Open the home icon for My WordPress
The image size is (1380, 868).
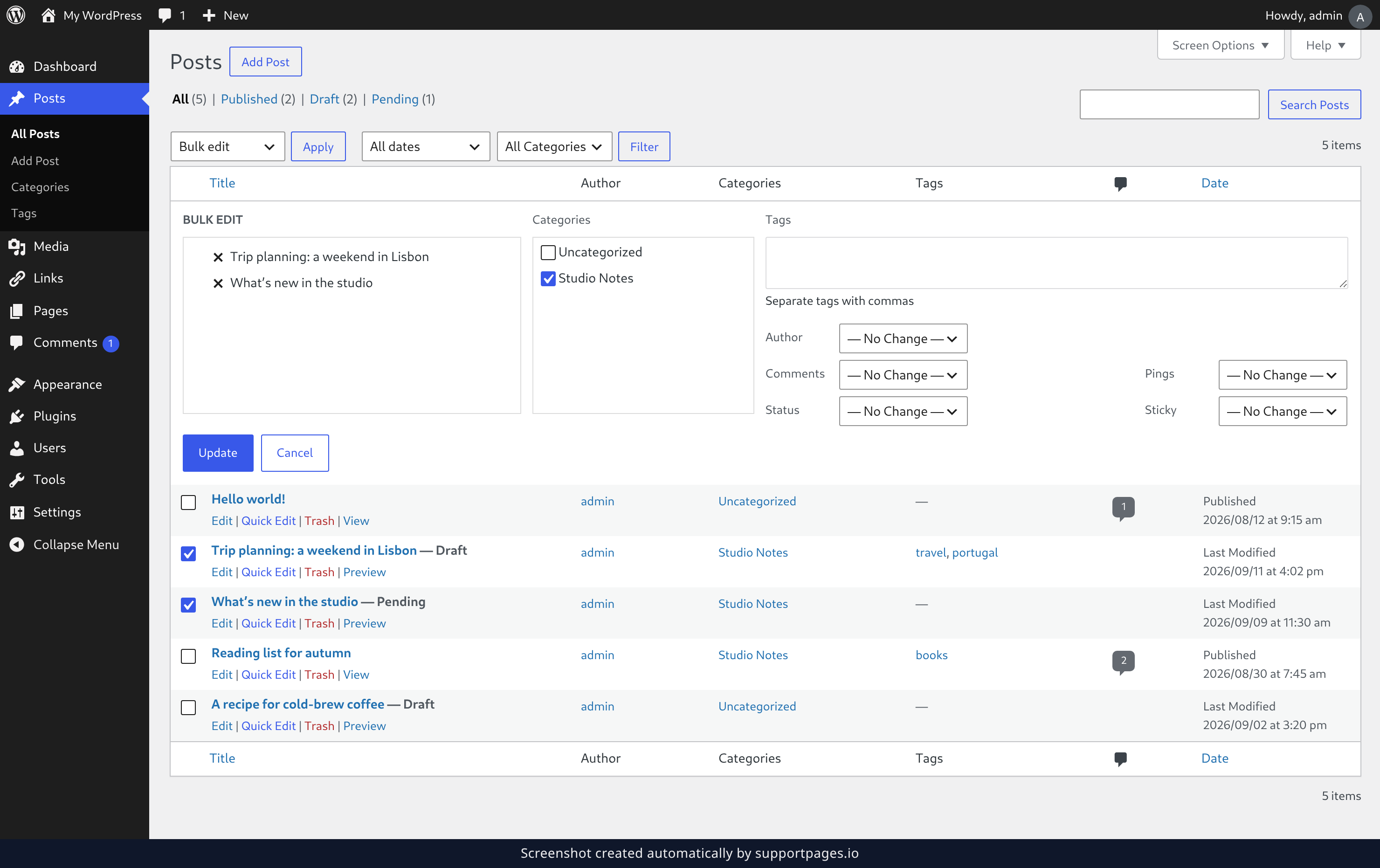coord(48,15)
